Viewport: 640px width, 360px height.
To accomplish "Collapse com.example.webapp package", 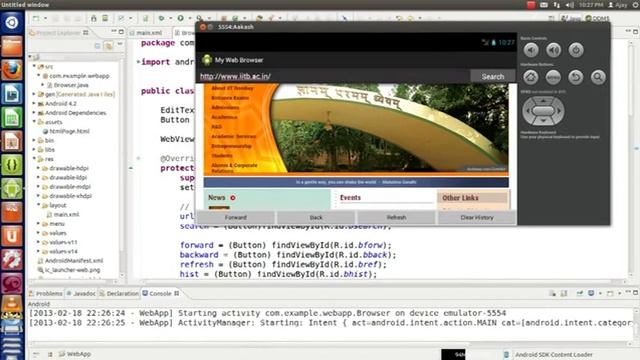I will (x=39, y=76).
